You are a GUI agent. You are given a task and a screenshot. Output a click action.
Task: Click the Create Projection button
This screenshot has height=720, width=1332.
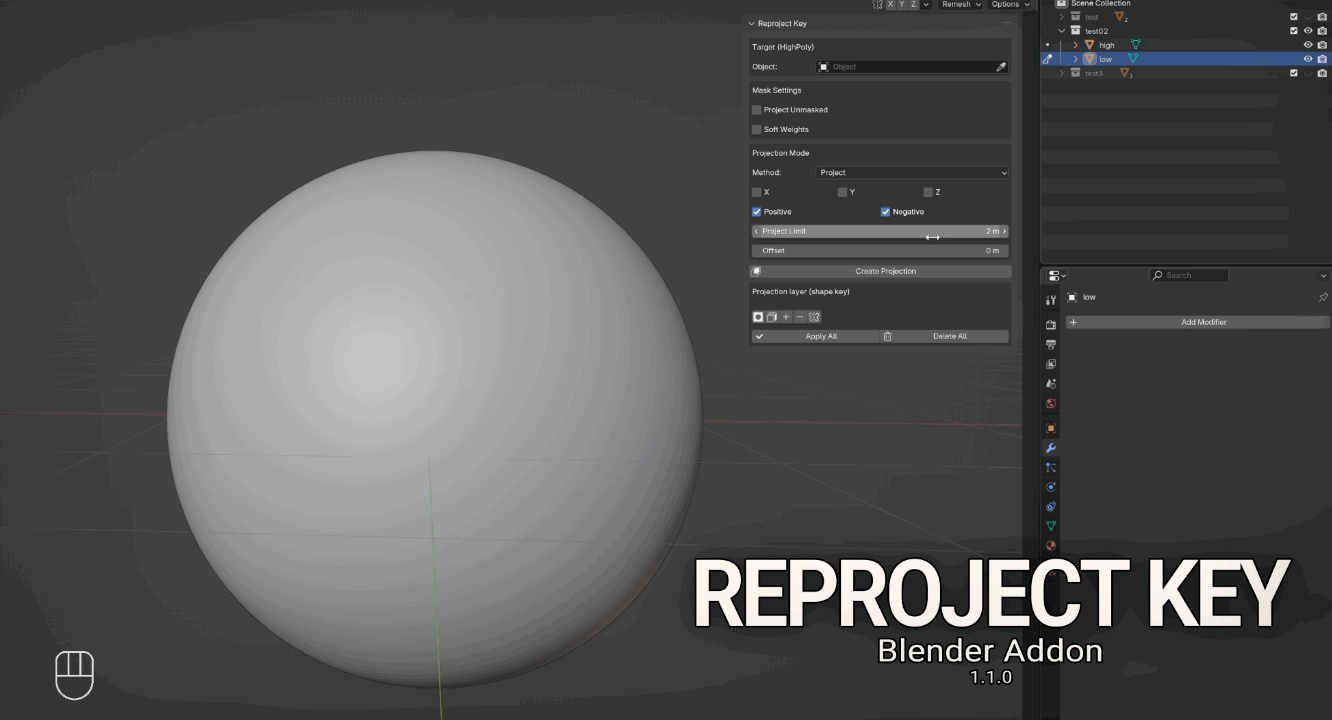tap(880, 271)
